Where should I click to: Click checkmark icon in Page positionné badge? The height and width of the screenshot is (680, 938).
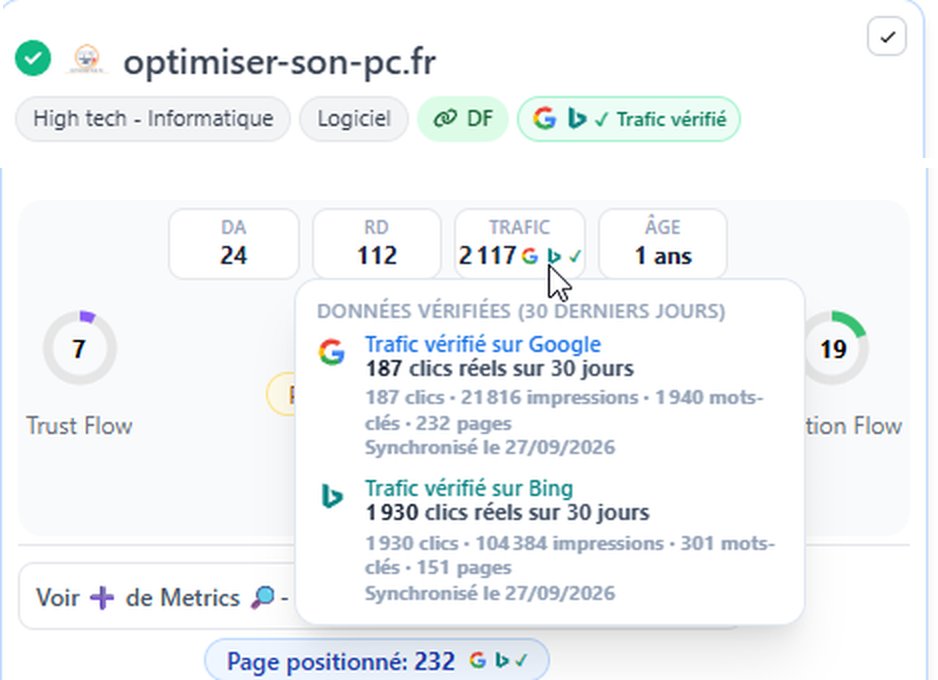522,660
